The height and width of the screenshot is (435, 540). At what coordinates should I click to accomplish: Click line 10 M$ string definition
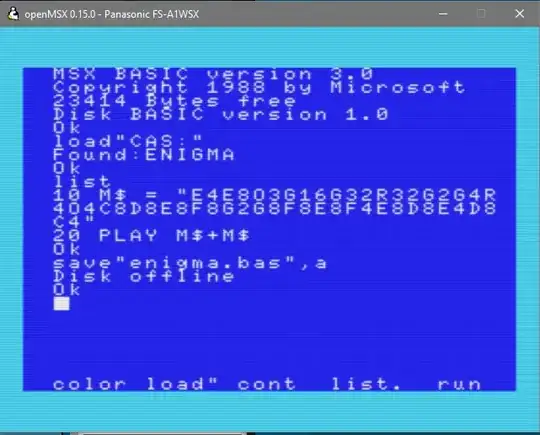pyautogui.click(x=274, y=208)
